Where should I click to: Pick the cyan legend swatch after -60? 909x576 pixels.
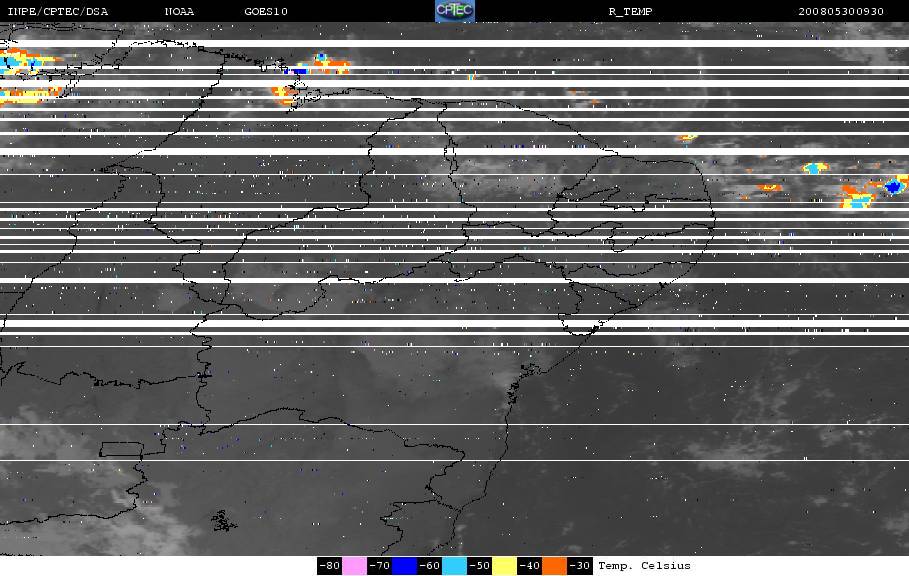coord(454,566)
